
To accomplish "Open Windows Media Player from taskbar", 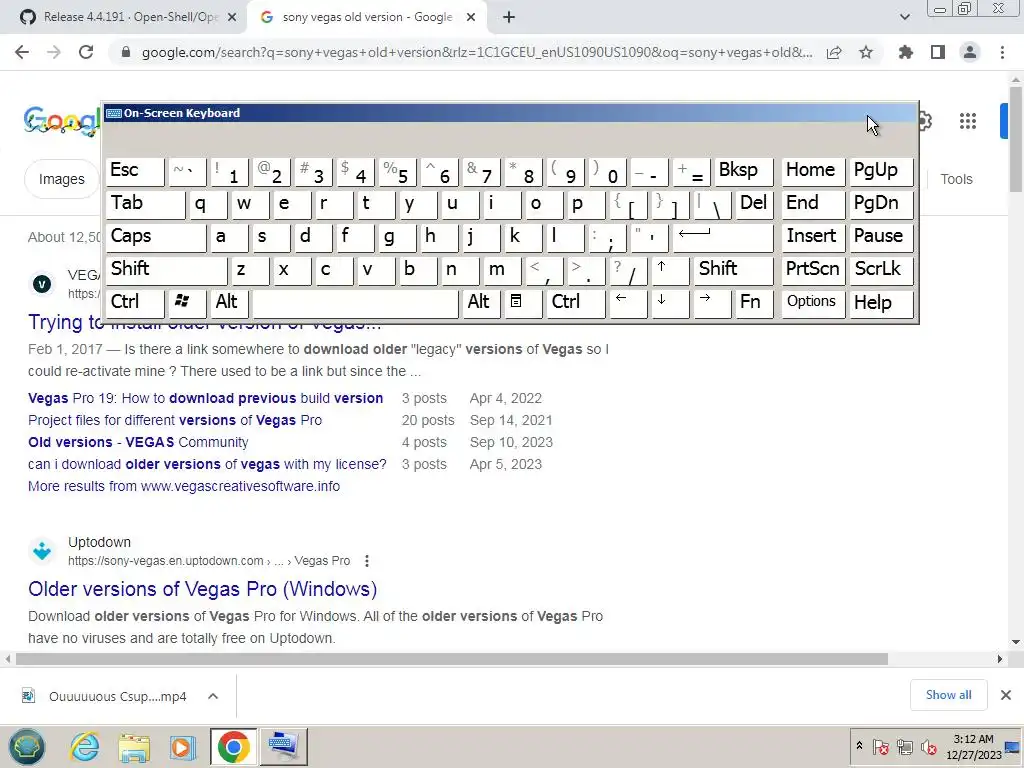I will tap(182, 746).
